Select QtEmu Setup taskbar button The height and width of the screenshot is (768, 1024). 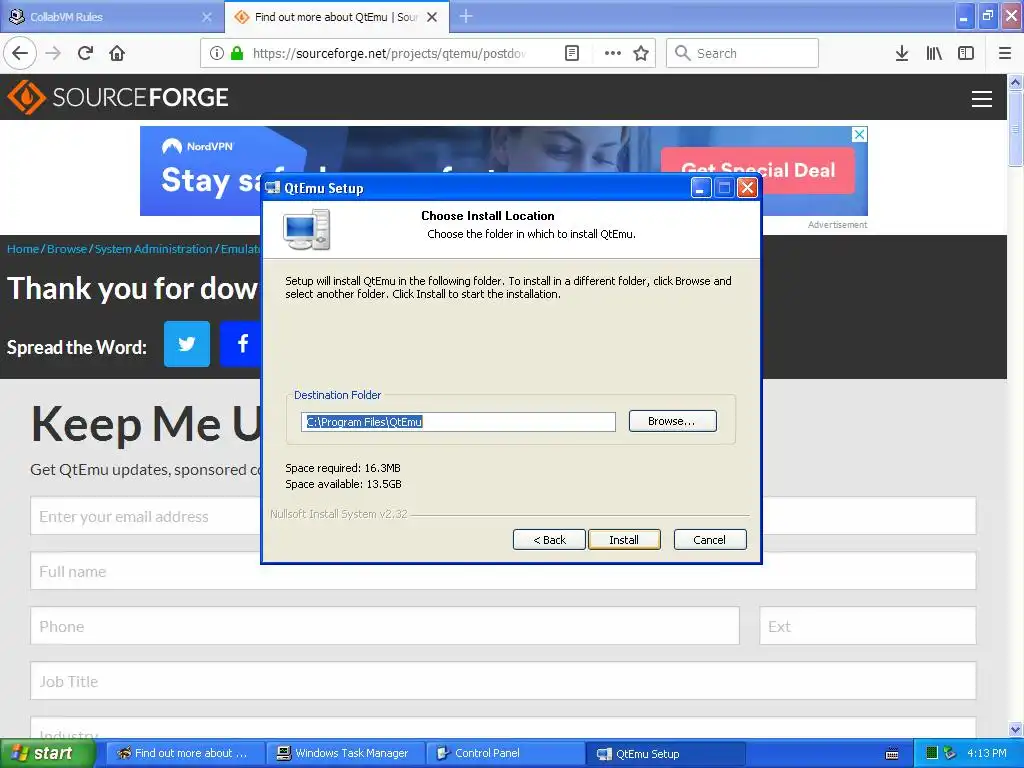(x=666, y=753)
